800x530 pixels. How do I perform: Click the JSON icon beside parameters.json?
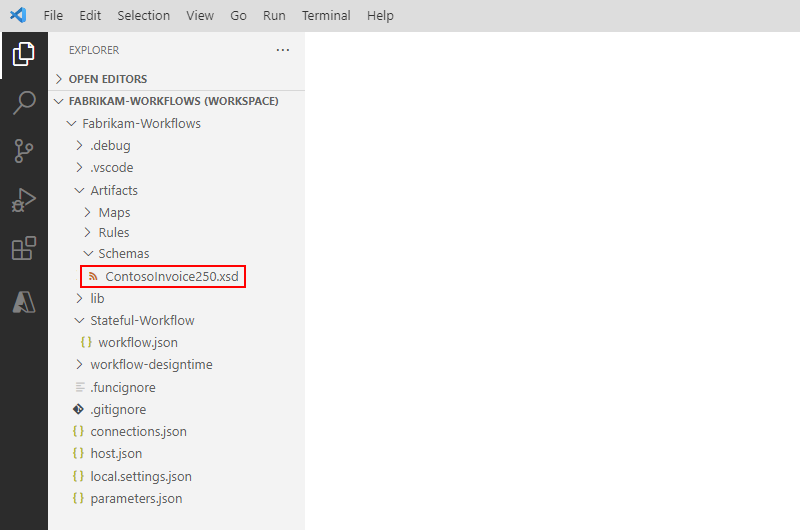point(78,498)
